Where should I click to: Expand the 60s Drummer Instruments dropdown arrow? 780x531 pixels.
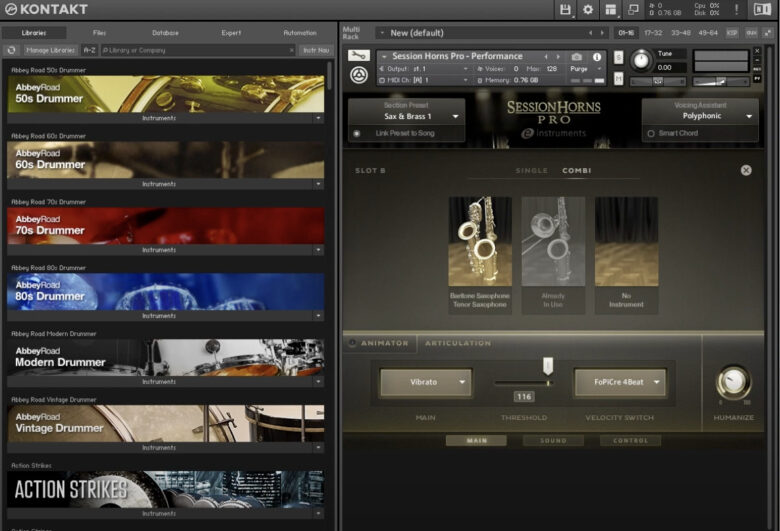318,184
